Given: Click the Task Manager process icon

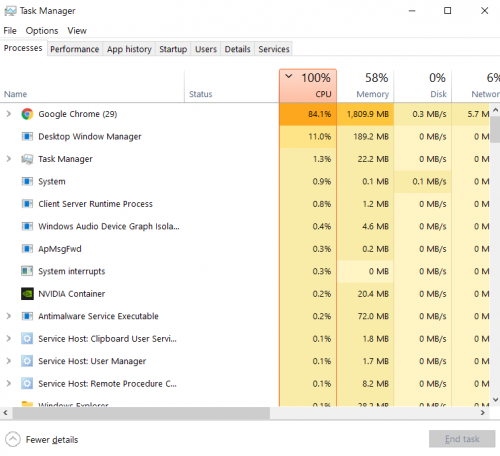Looking at the screenshot, I should coord(27,159).
